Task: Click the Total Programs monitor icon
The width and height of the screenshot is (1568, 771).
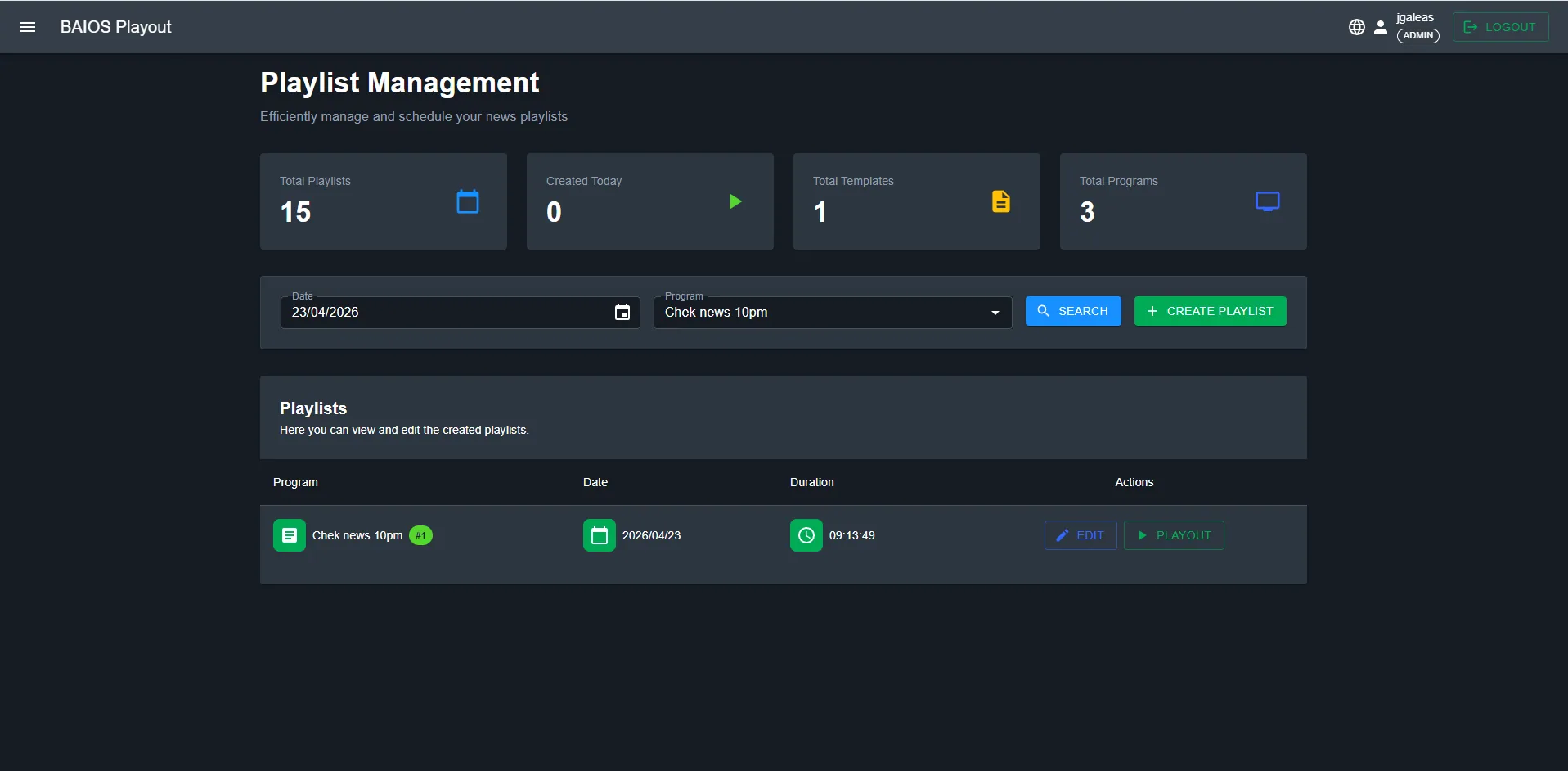Action: (1268, 201)
